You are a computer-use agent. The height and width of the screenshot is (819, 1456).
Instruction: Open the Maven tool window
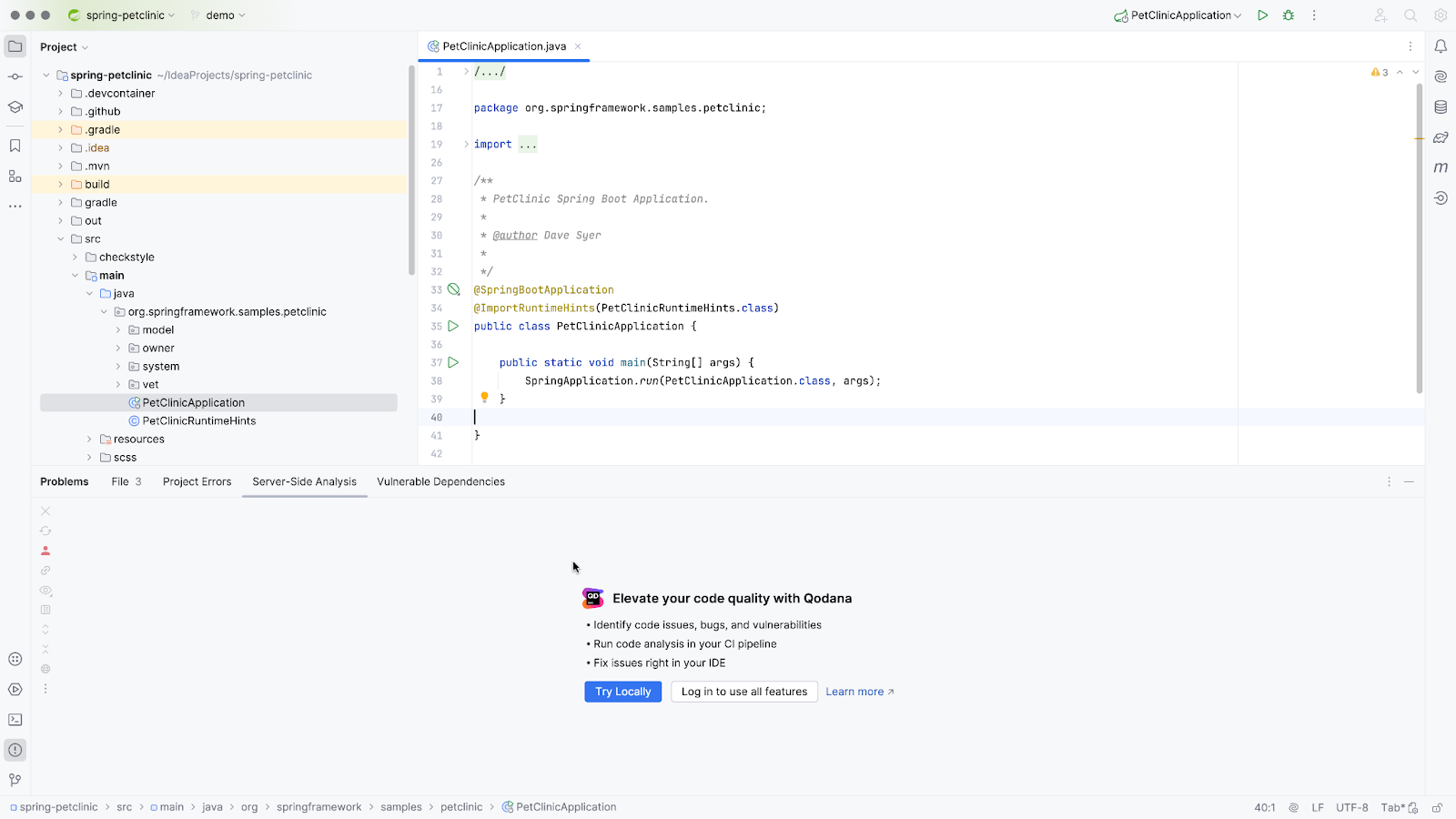point(1441,167)
